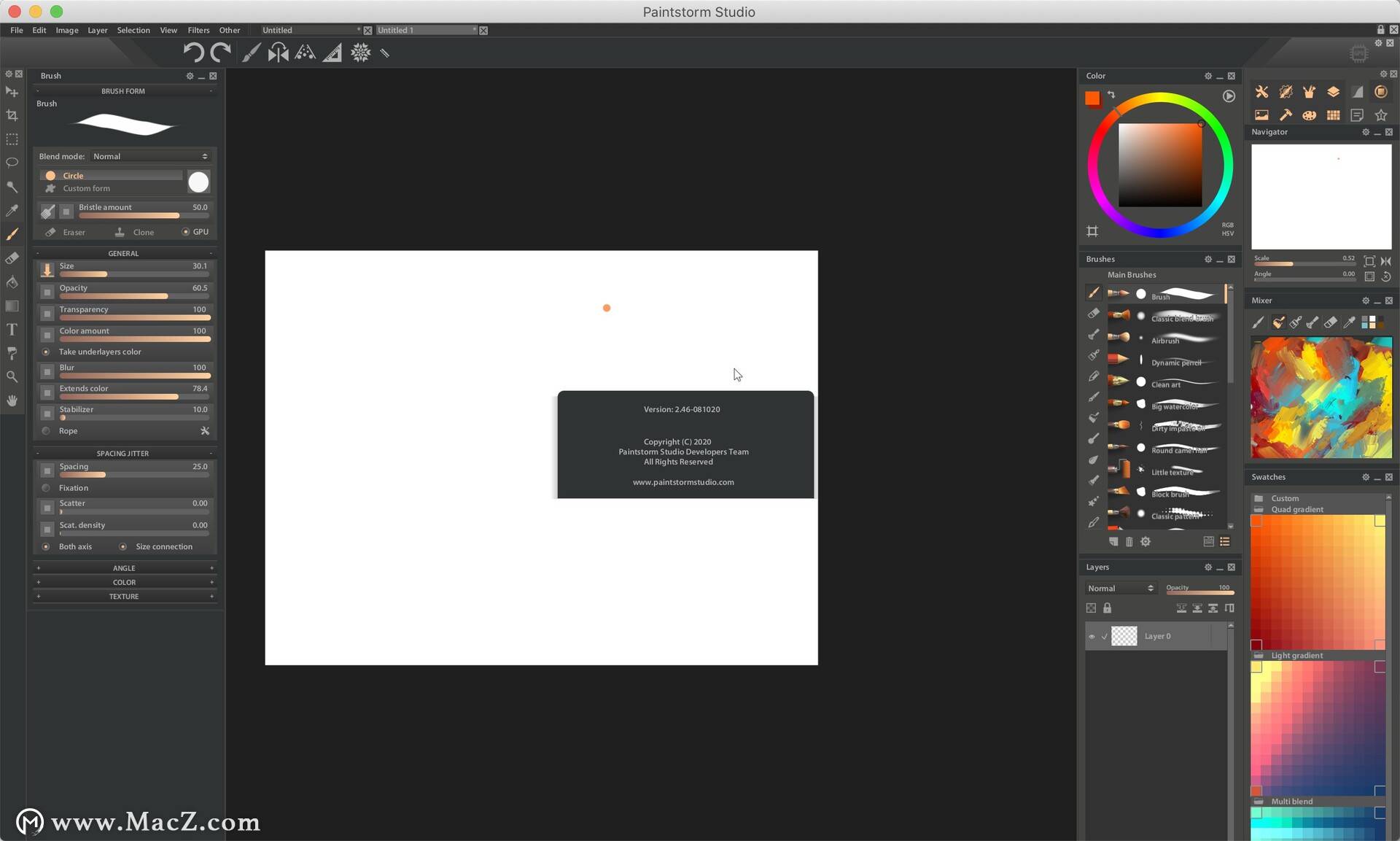Select the Move tool in left toolbar
Image resolution: width=1400 pixels, height=841 pixels.
12,92
